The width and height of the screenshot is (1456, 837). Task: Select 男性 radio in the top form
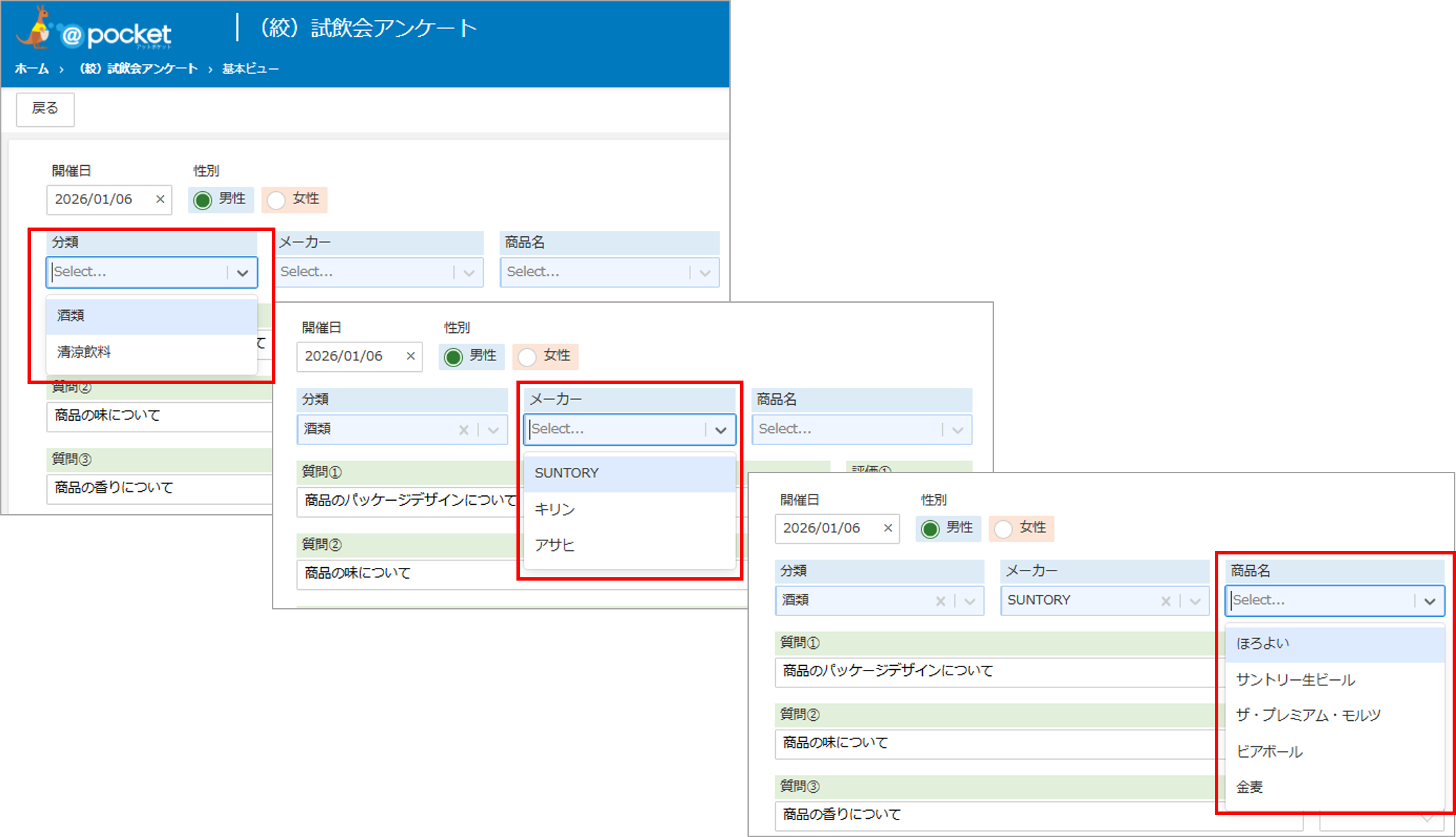coord(203,200)
